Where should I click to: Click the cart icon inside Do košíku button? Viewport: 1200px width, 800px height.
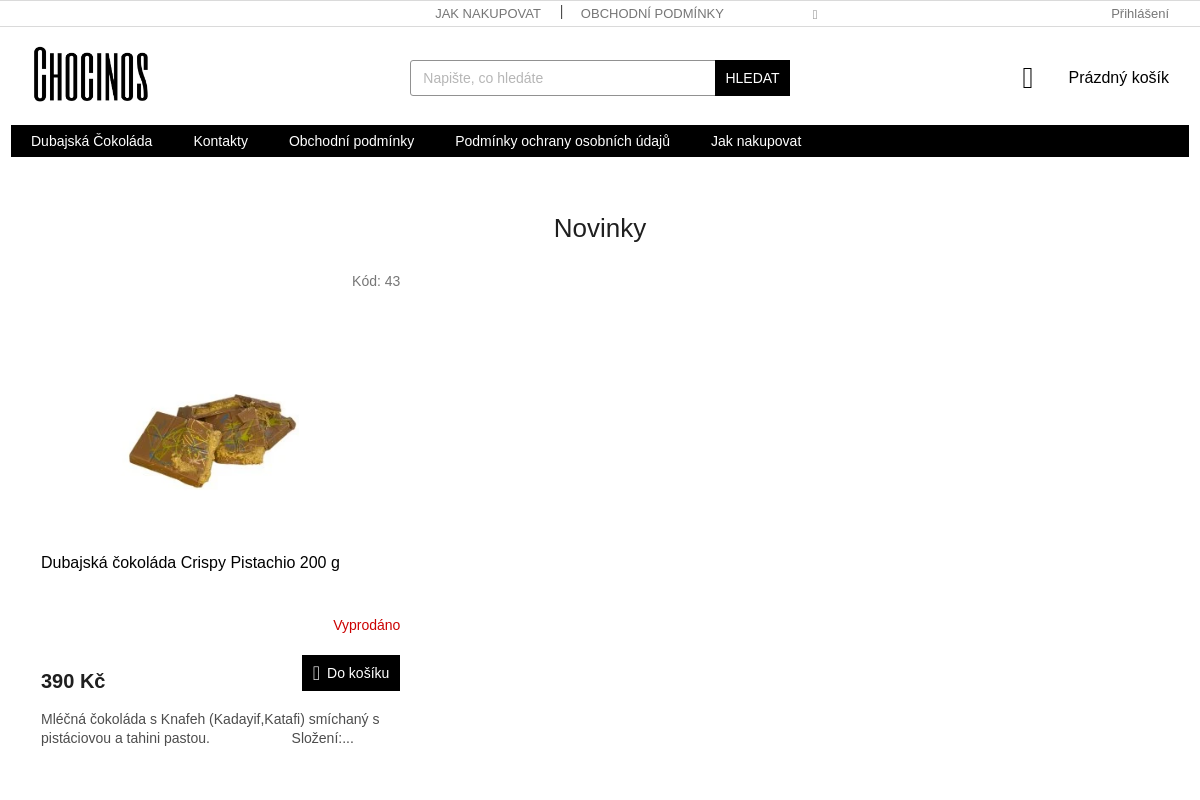[316, 673]
